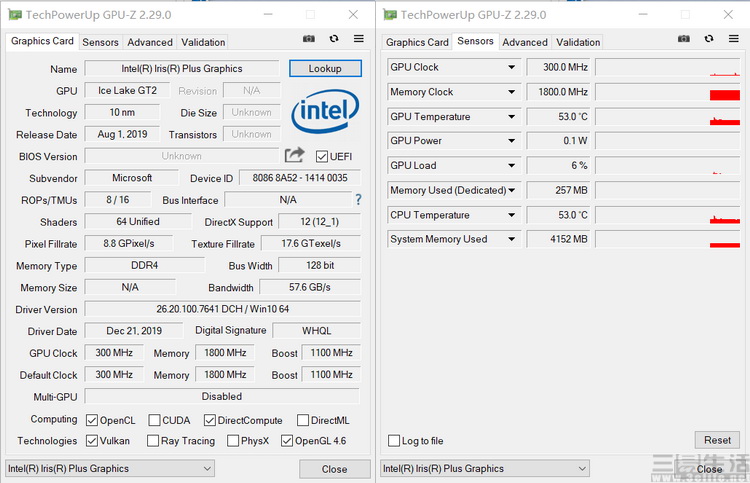Viewport: 750px width, 483px height.
Task: Toggle the CUDA checkbox
Action: [154, 420]
